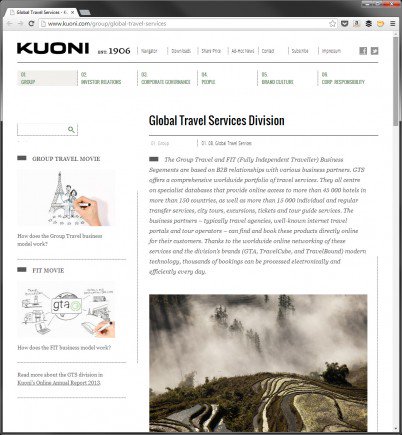This screenshot has width=402, height=435.
Task: Select the 04 People menu item
Action: (208, 78)
